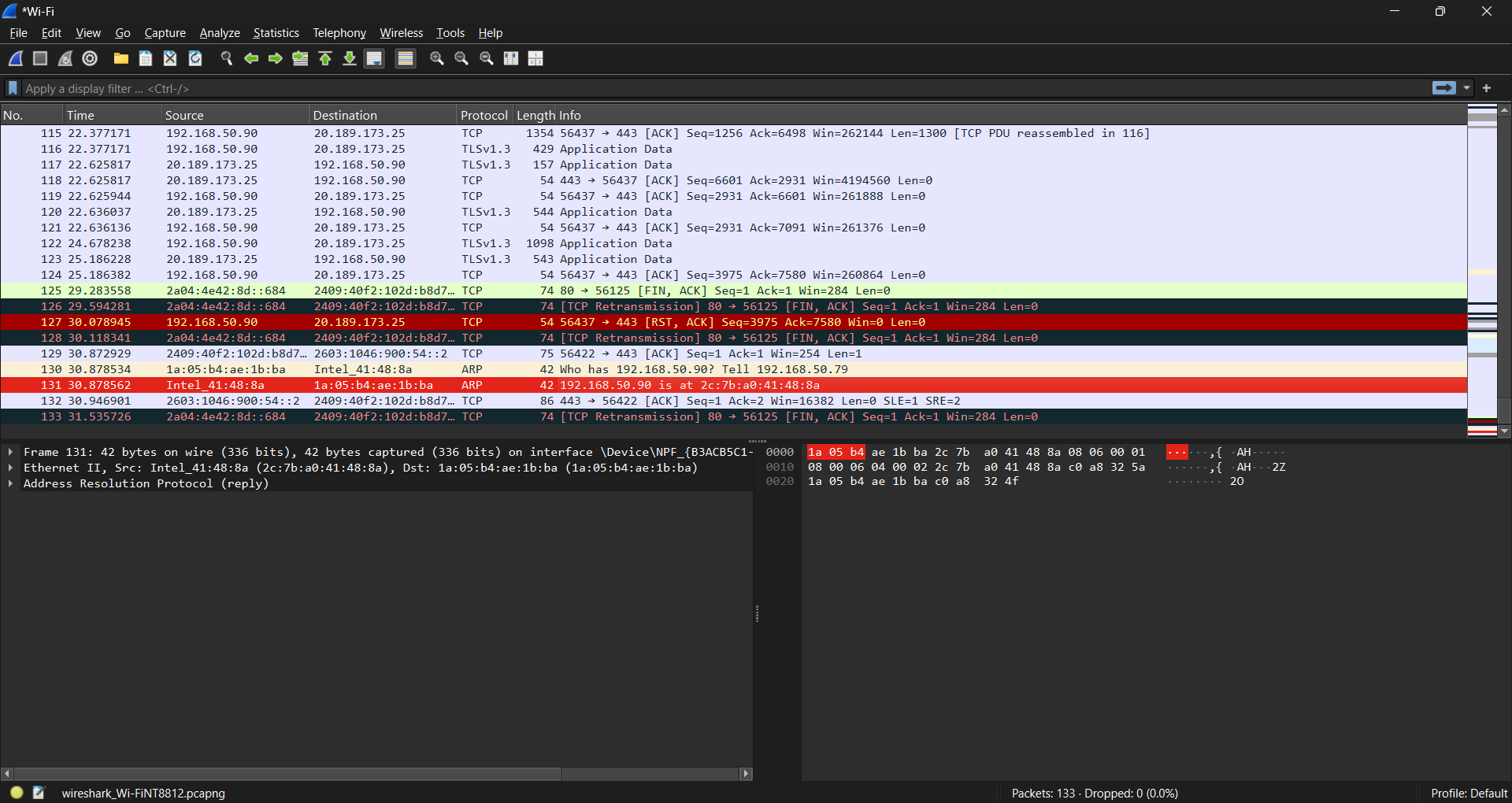Select packet 132 ACK with SLE row
Viewport: 1512px width, 803px height.
(733, 401)
